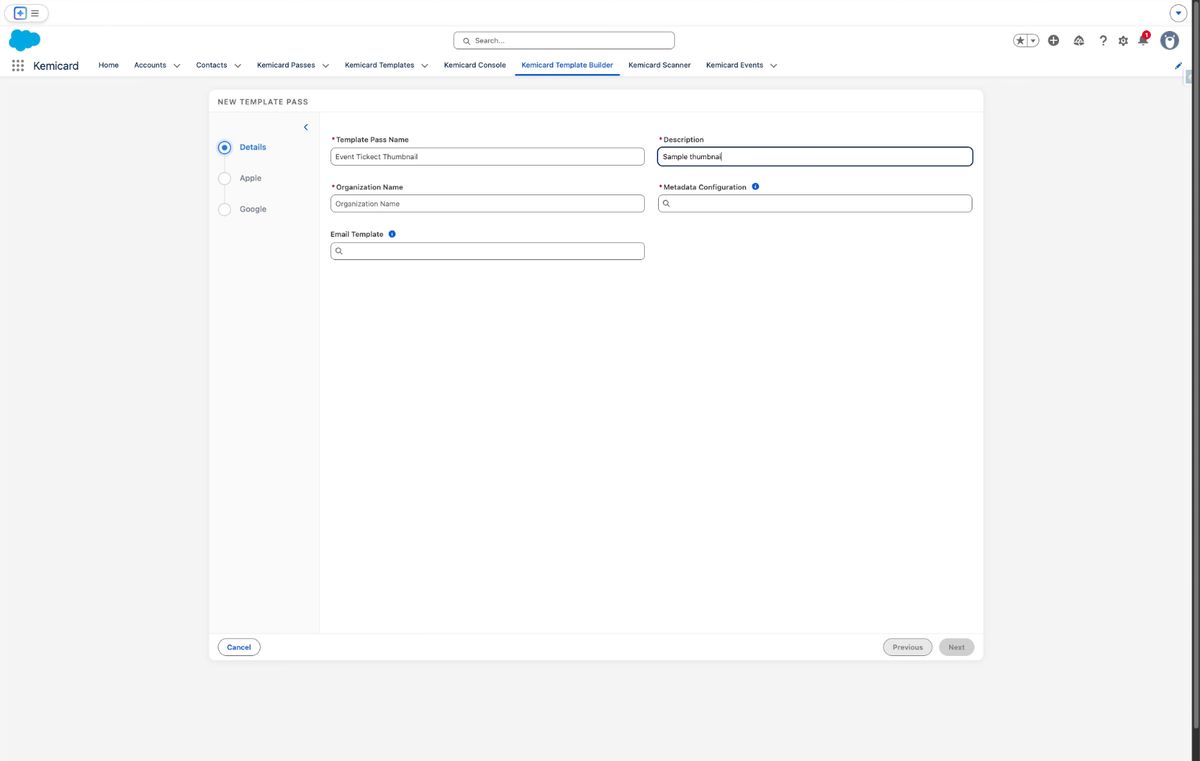Click the Email Template lookup field
1200x761 pixels.
pyautogui.click(x=488, y=251)
